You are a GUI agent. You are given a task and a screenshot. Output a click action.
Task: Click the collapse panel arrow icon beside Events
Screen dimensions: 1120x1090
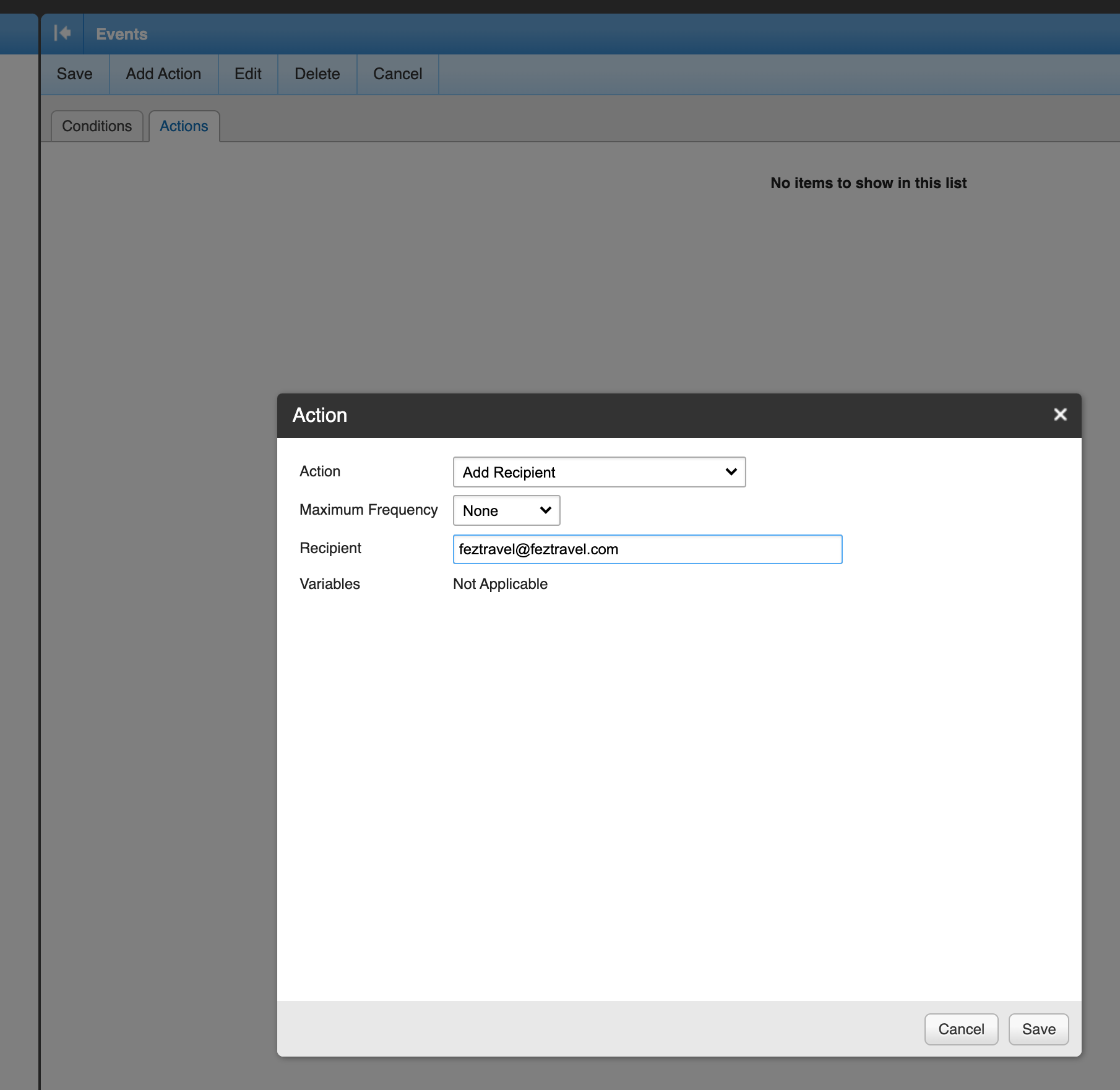pyautogui.click(x=62, y=33)
